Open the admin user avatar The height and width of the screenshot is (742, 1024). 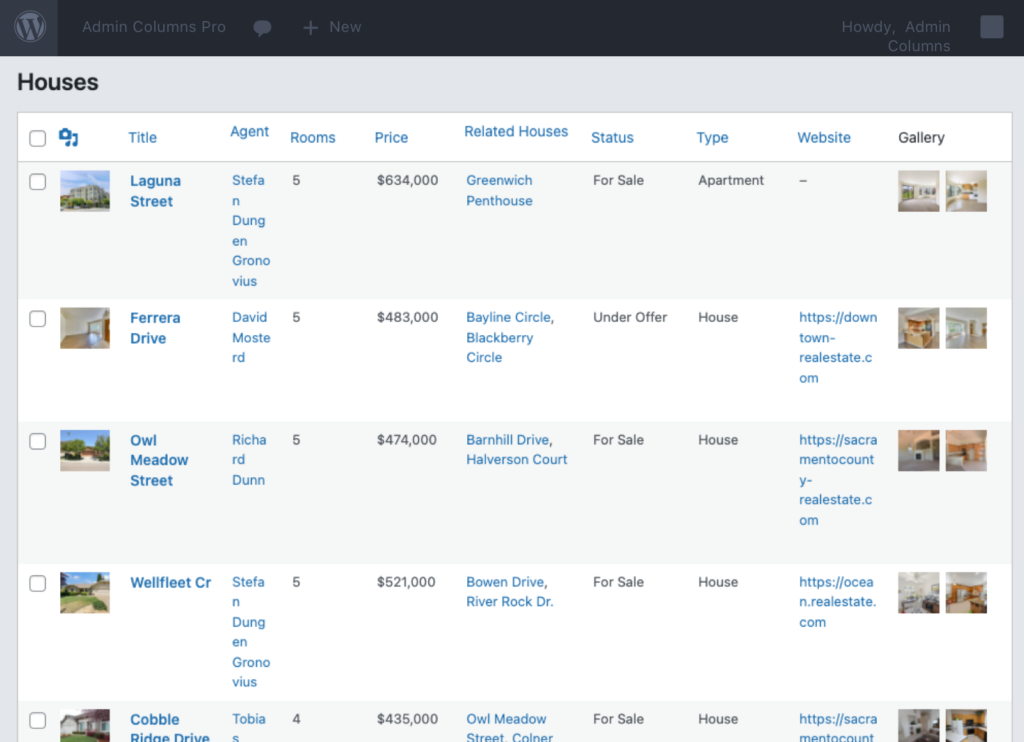(x=991, y=27)
